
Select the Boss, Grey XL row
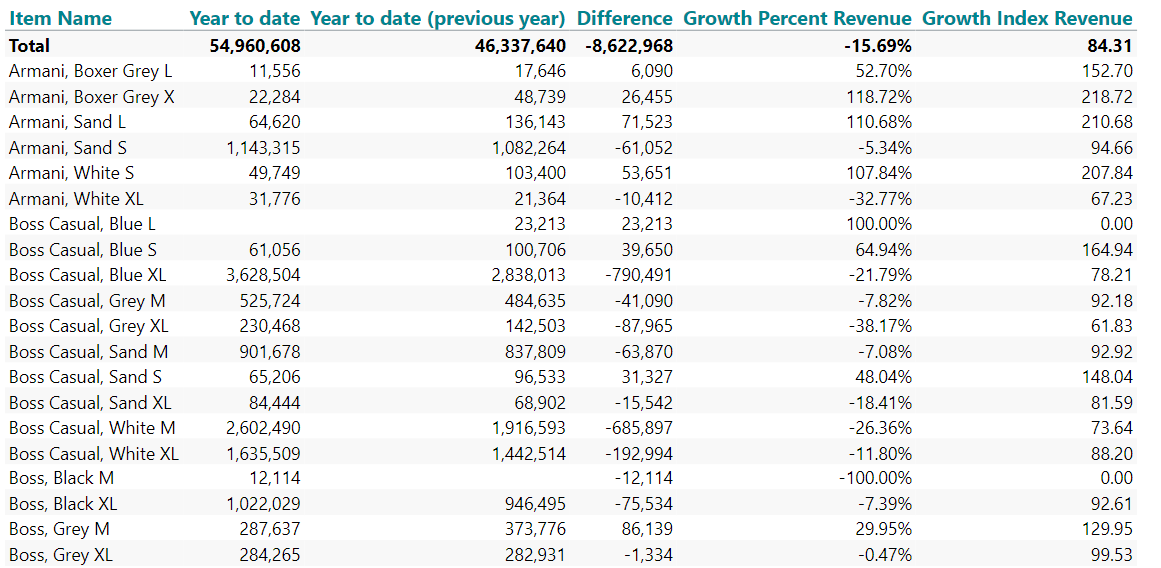tap(61, 555)
